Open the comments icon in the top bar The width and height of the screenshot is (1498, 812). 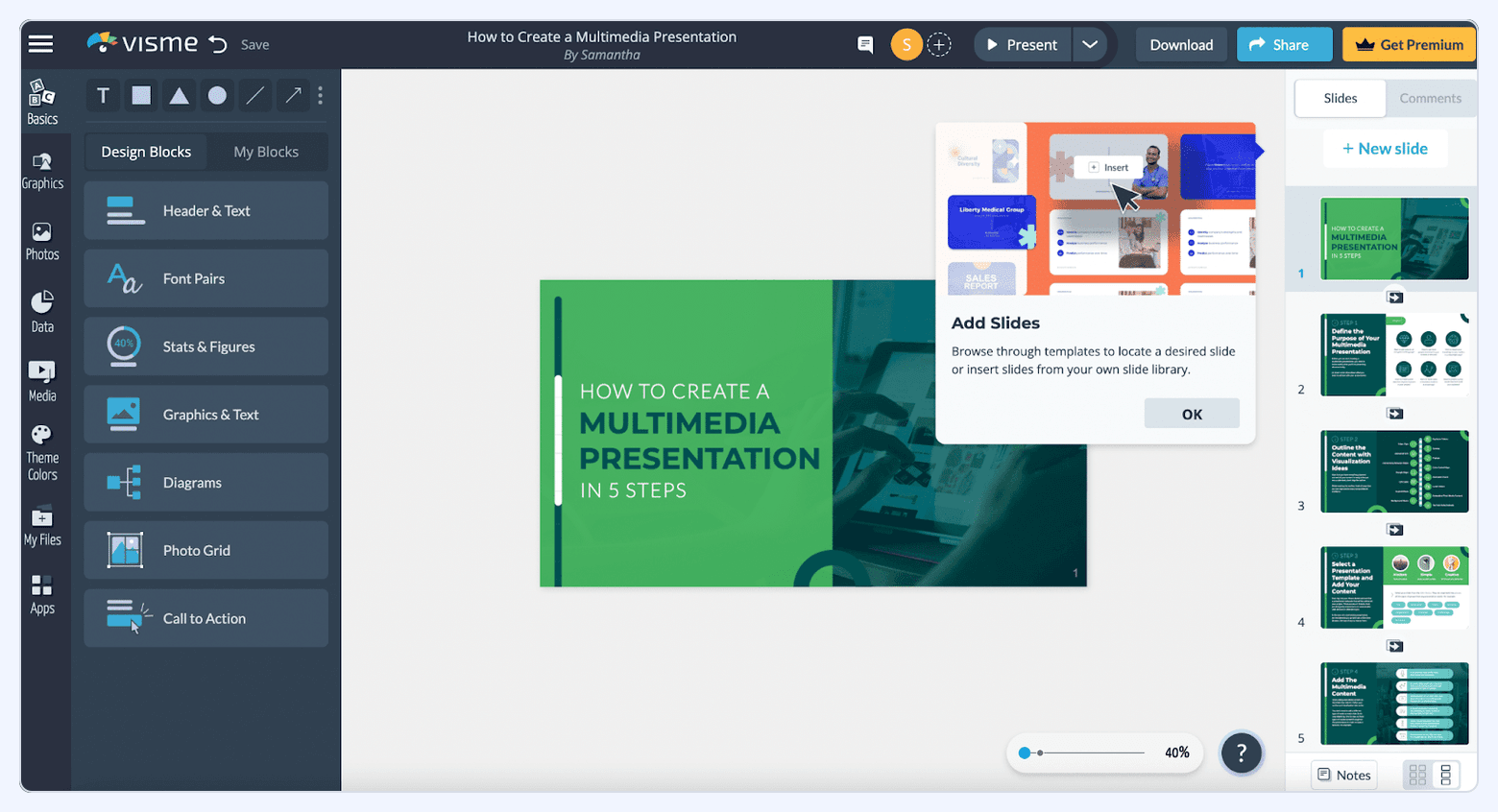pos(865,44)
